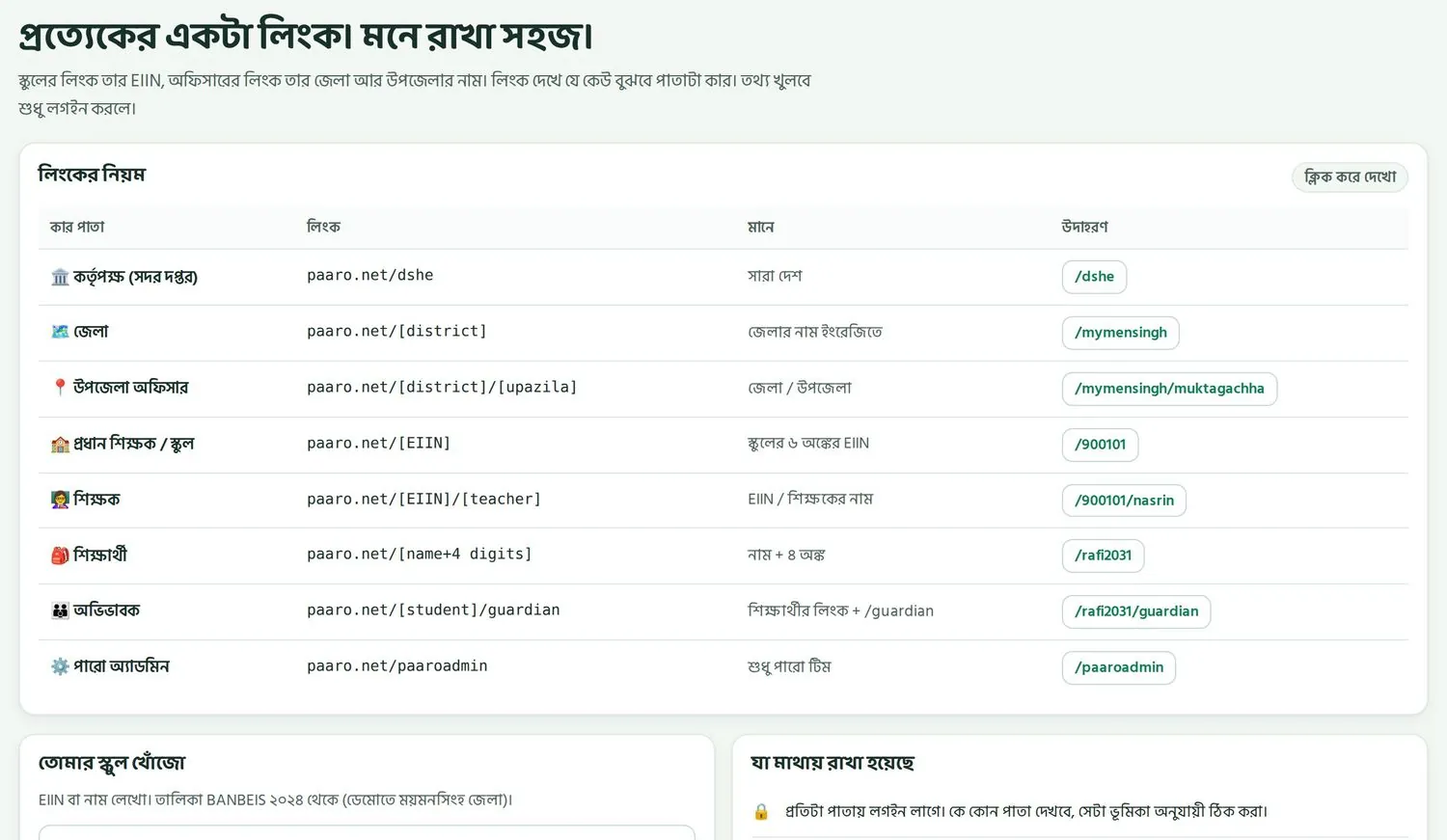This screenshot has height=840, width=1447.
Task: Open the /rafi2031 student example link
Action: click(1104, 555)
